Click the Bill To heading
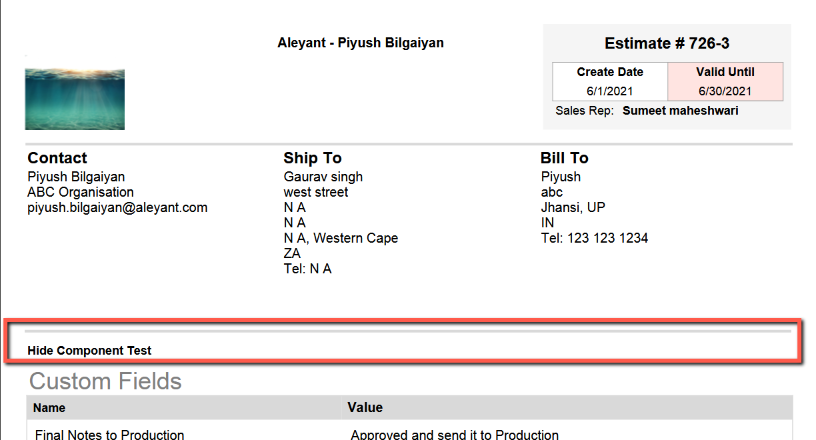The width and height of the screenshot is (816, 440). pos(564,158)
